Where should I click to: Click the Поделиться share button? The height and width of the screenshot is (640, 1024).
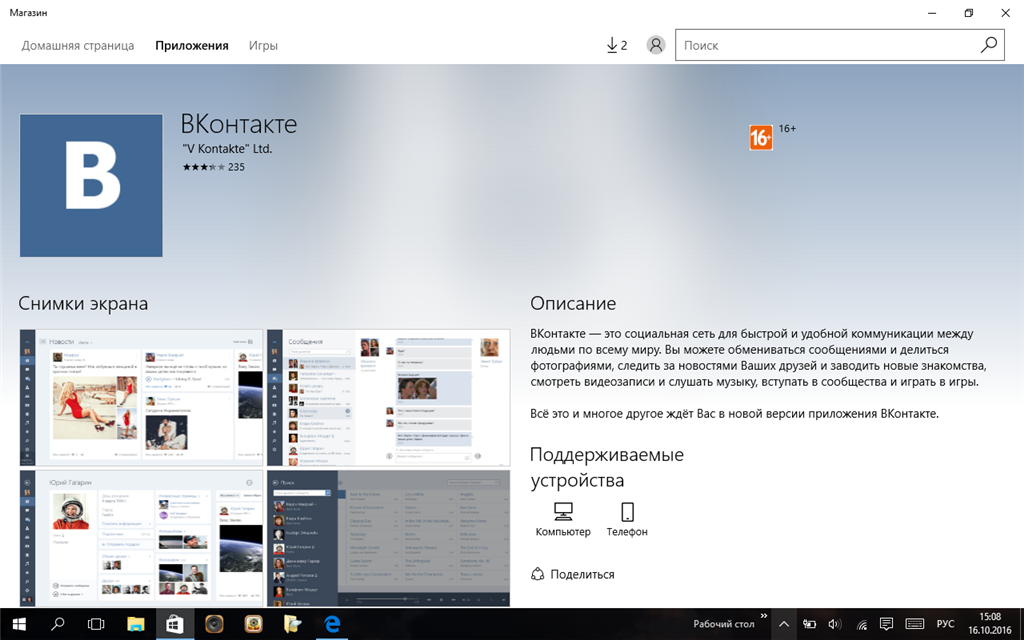[573, 574]
